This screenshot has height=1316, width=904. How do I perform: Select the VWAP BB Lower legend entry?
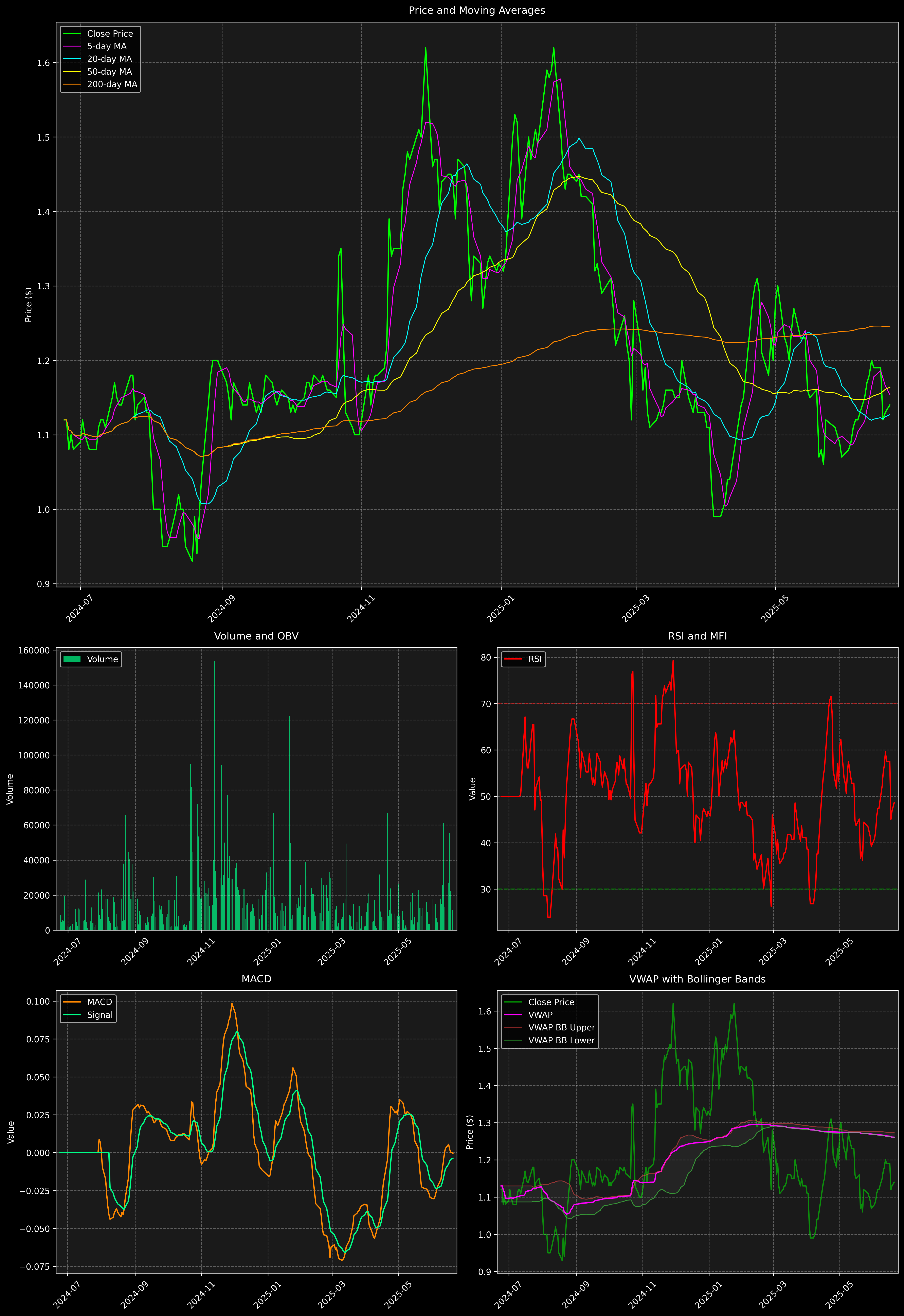549,1040
